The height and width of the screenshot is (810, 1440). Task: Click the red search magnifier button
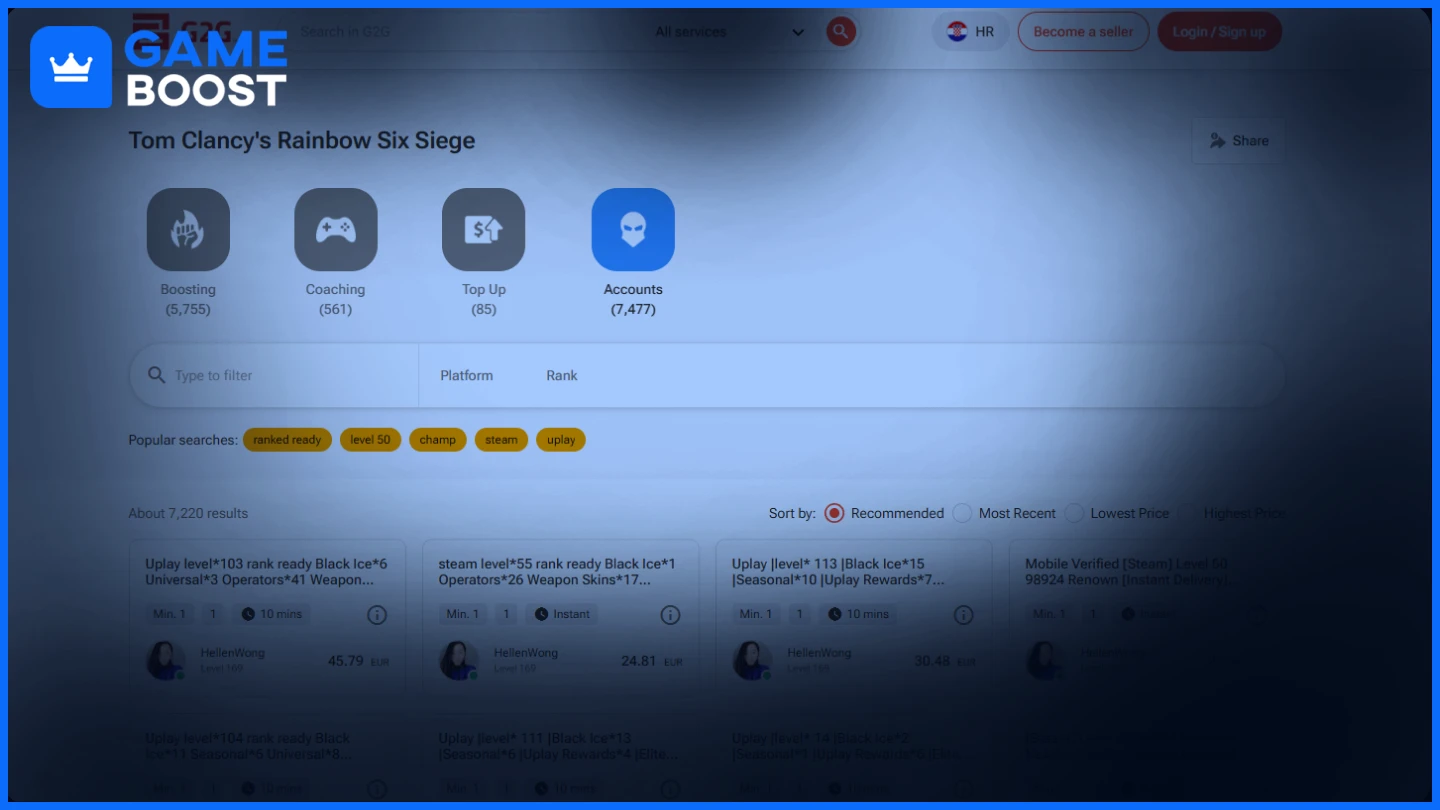(x=841, y=32)
